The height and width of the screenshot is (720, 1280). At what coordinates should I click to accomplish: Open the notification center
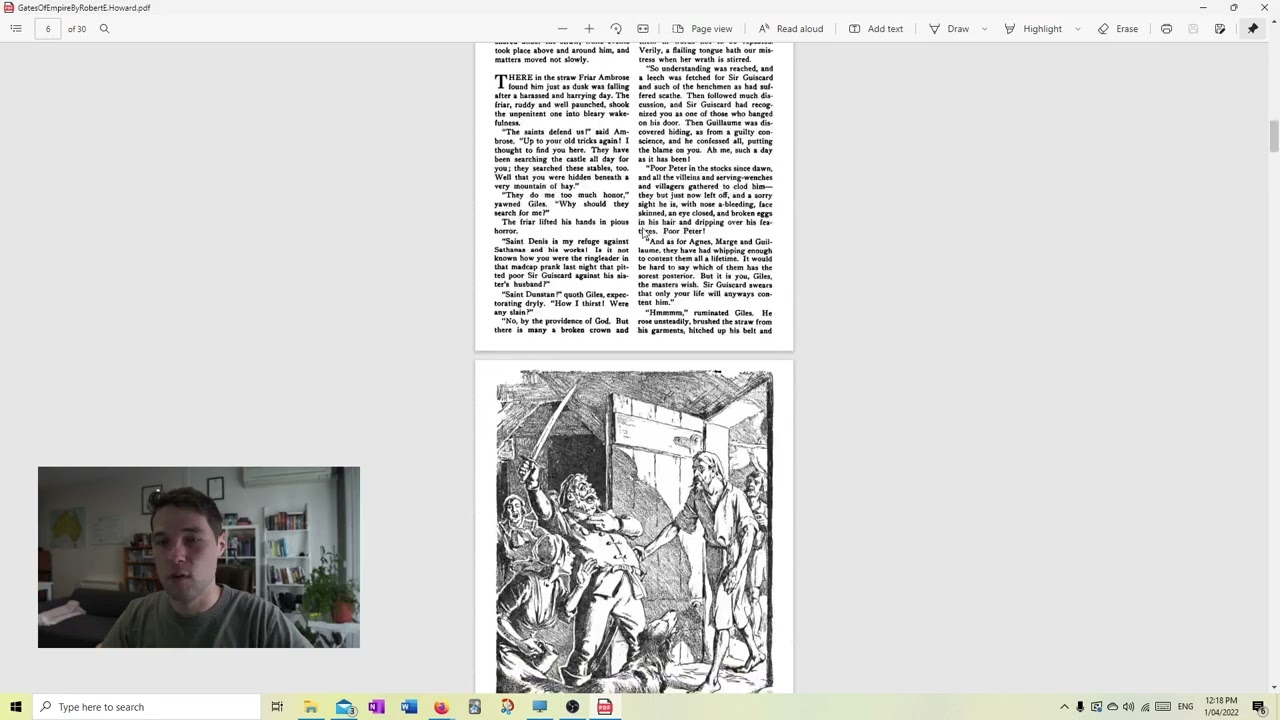[1259, 707]
